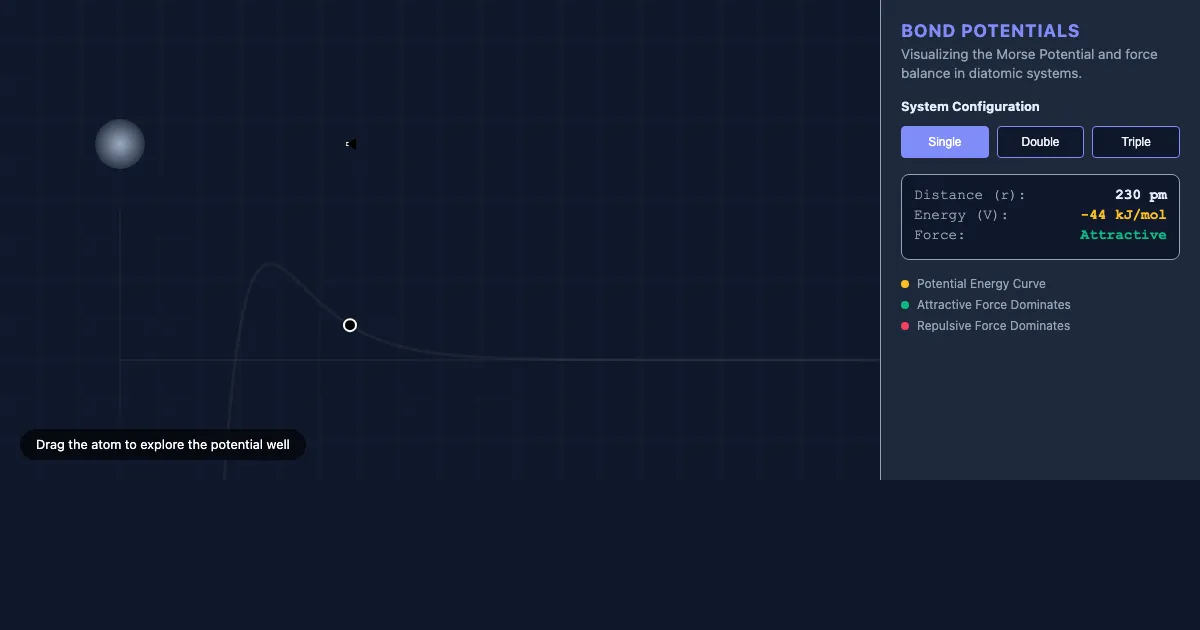Choose the Triple bond configuration
This screenshot has width=1200, height=630.
tap(1136, 142)
